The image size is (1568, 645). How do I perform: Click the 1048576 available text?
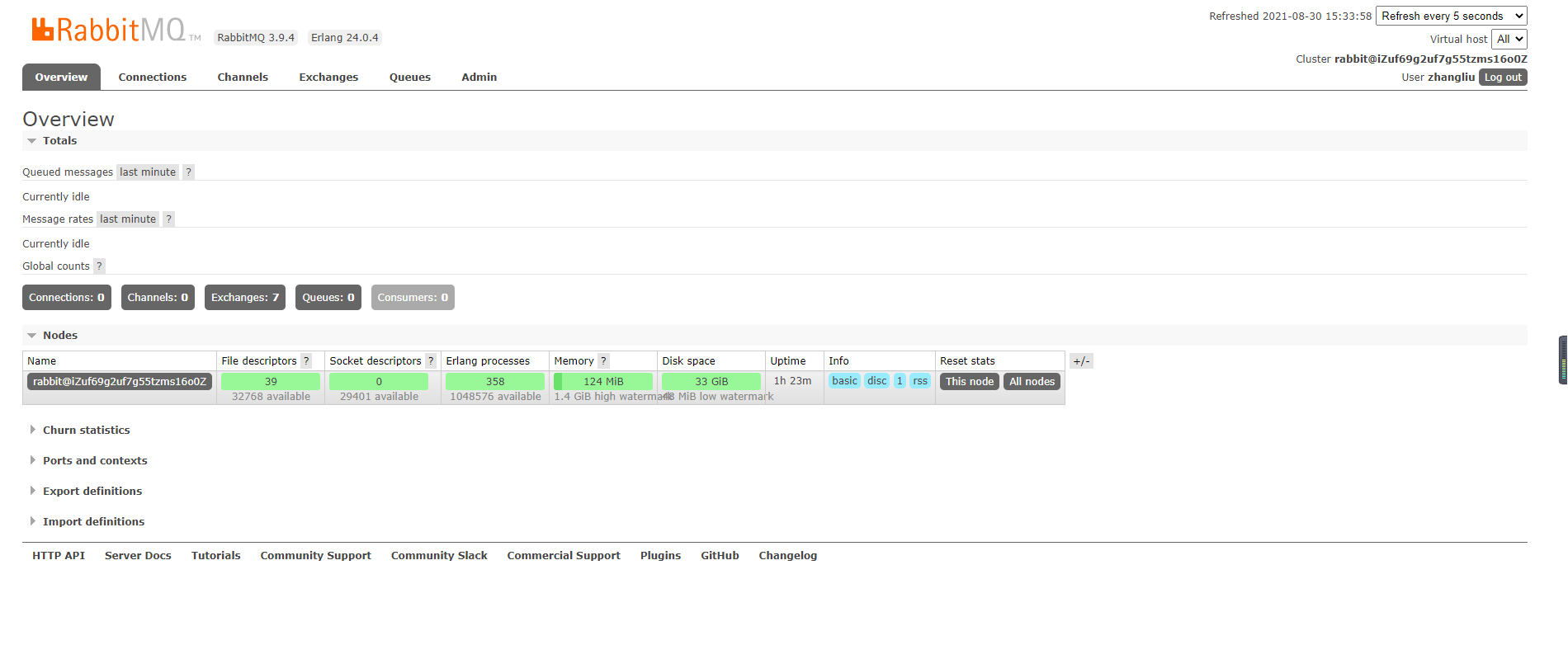click(495, 396)
